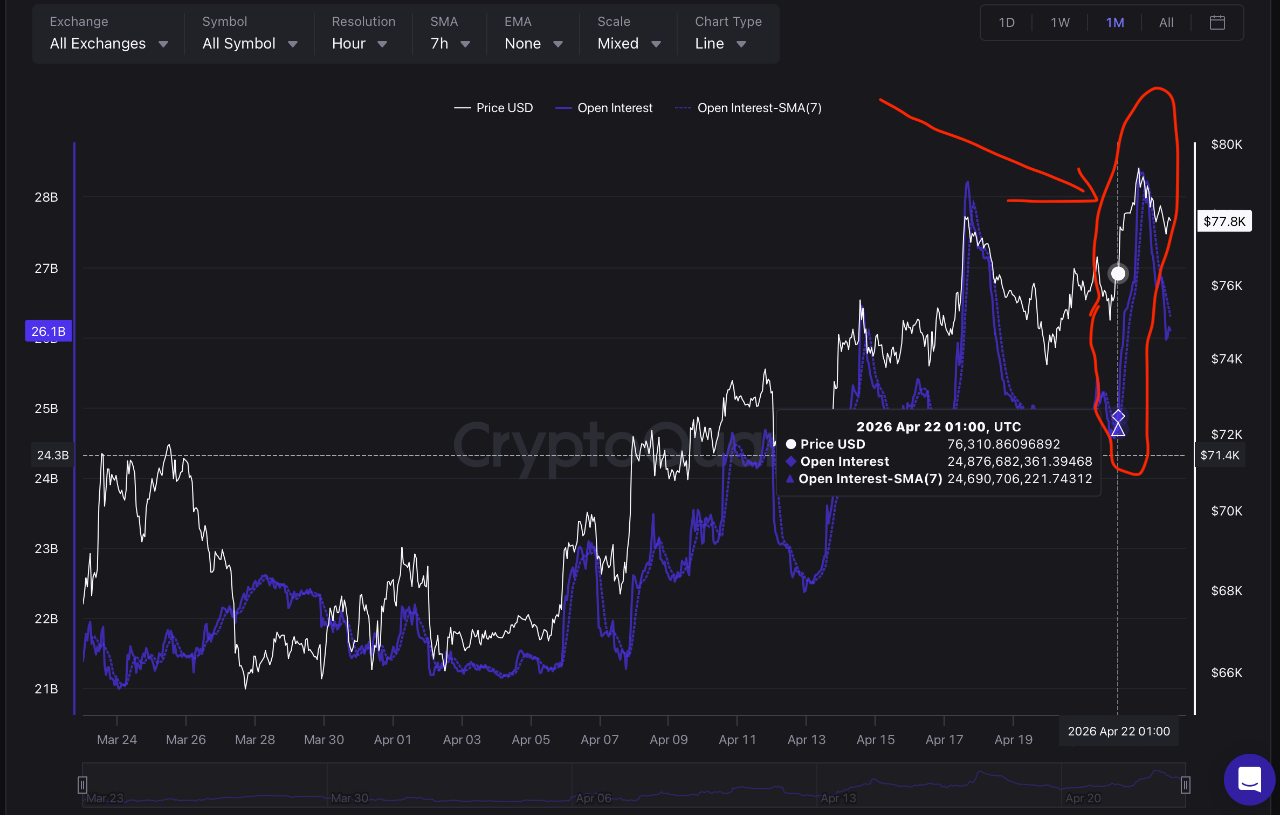
Task: Open the chat support bubble
Action: (x=1249, y=779)
